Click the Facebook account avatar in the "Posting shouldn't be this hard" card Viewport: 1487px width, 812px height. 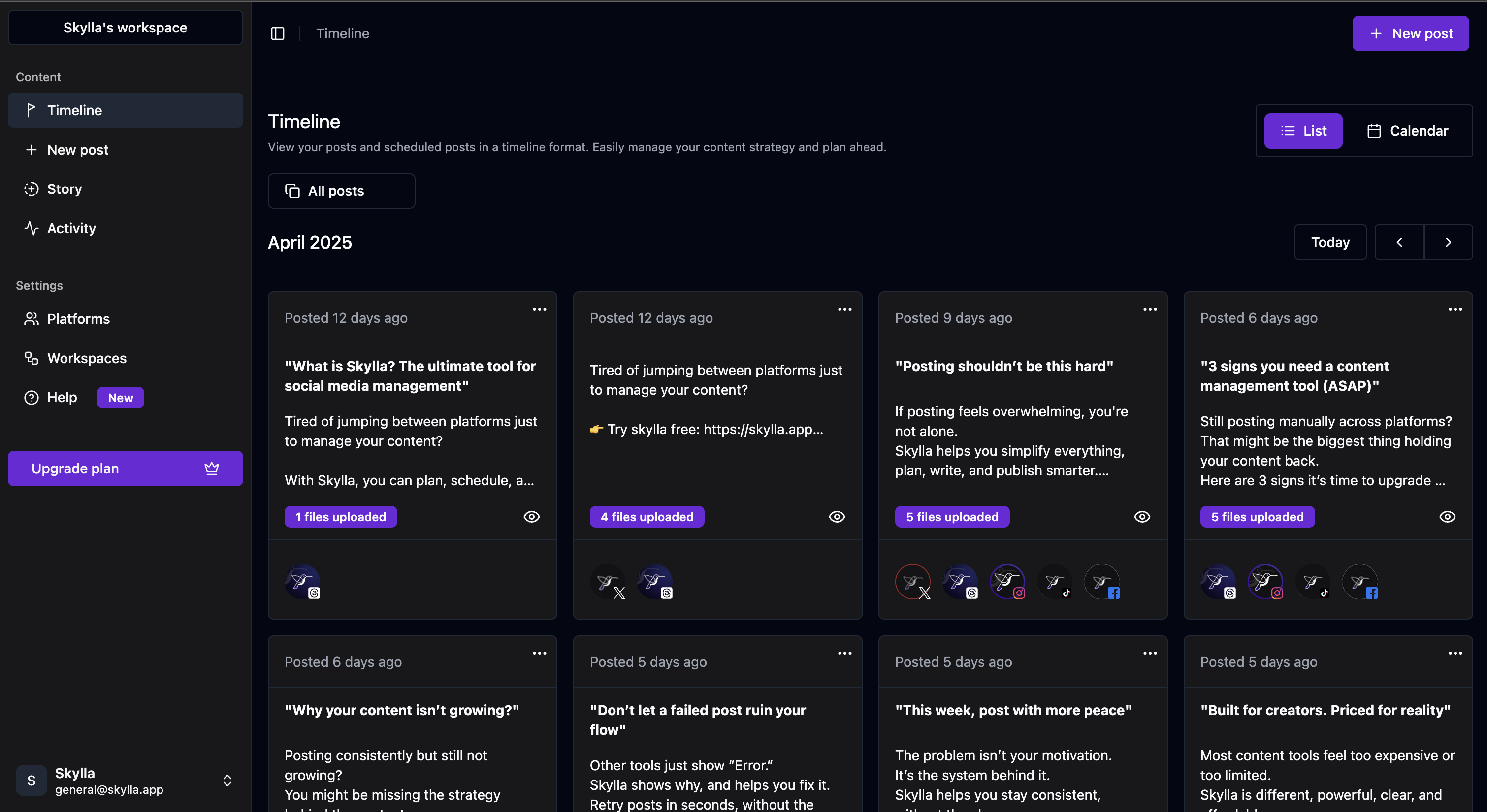pyautogui.click(x=1102, y=581)
